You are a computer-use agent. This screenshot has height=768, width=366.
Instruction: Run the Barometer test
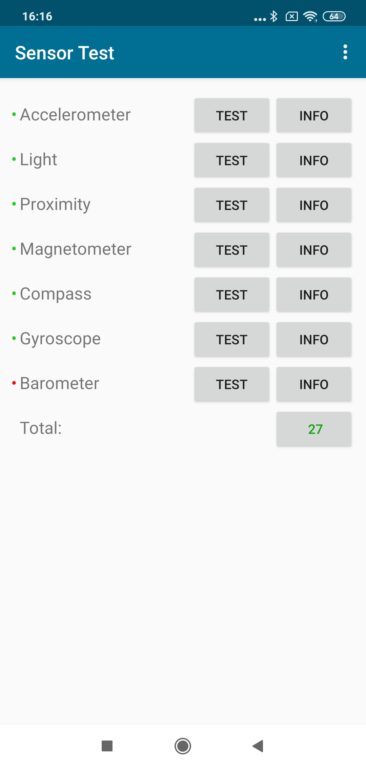tap(232, 384)
